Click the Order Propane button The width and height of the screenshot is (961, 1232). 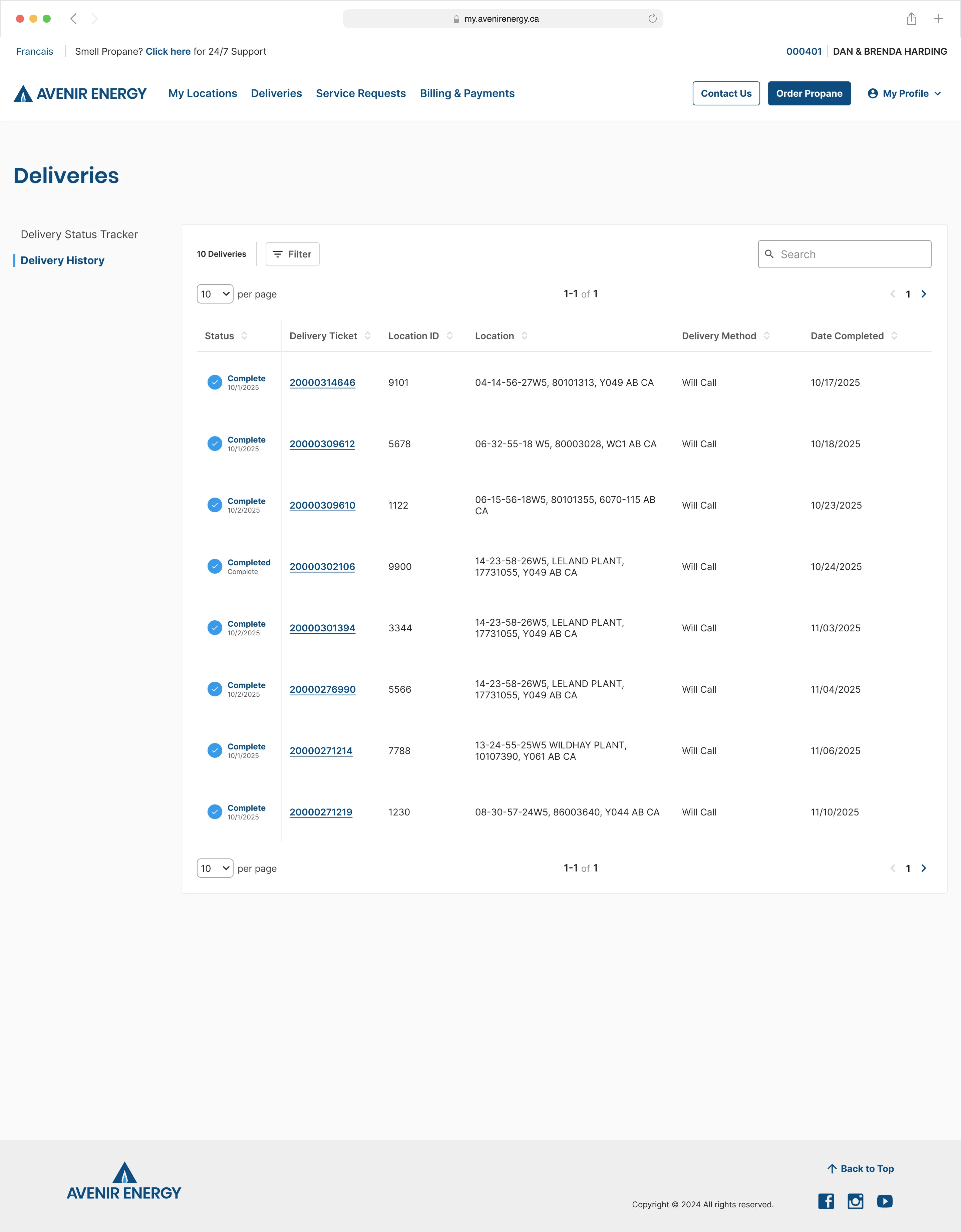pyautogui.click(x=809, y=94)
